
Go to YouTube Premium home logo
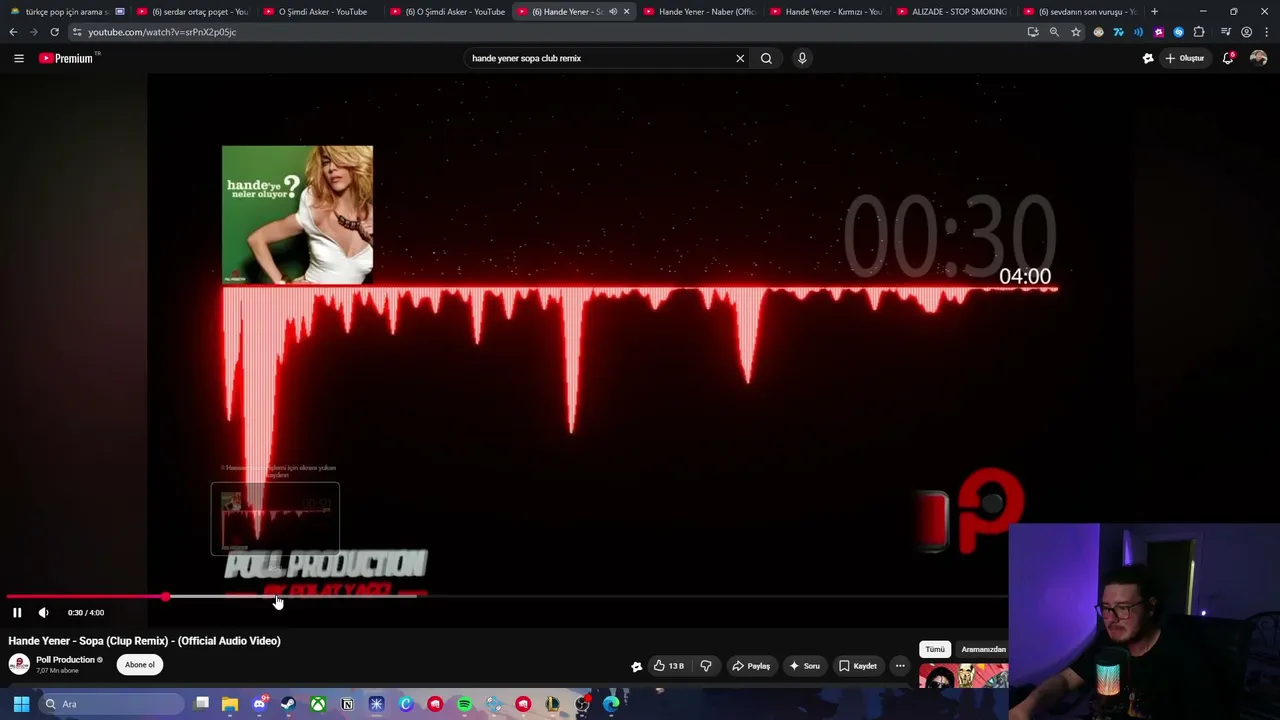point(66,58)
